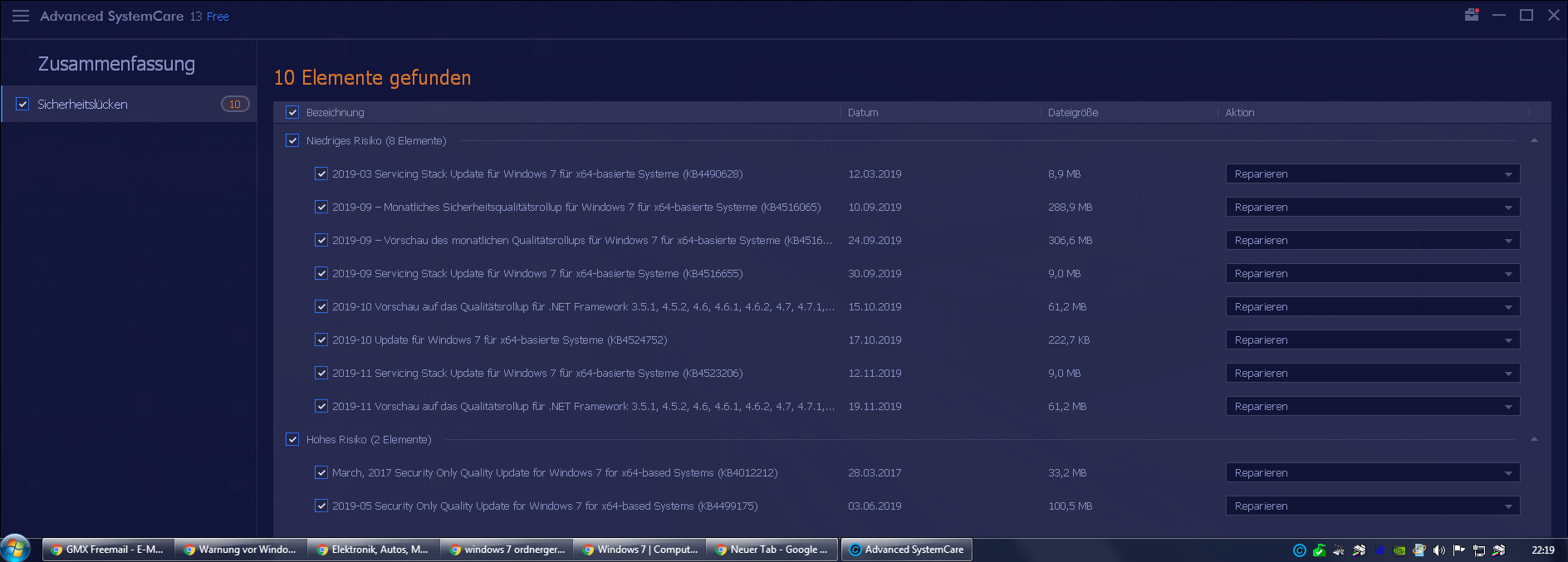Open Reparieren dropdown for KB4524752 row

pos(1373,340)
